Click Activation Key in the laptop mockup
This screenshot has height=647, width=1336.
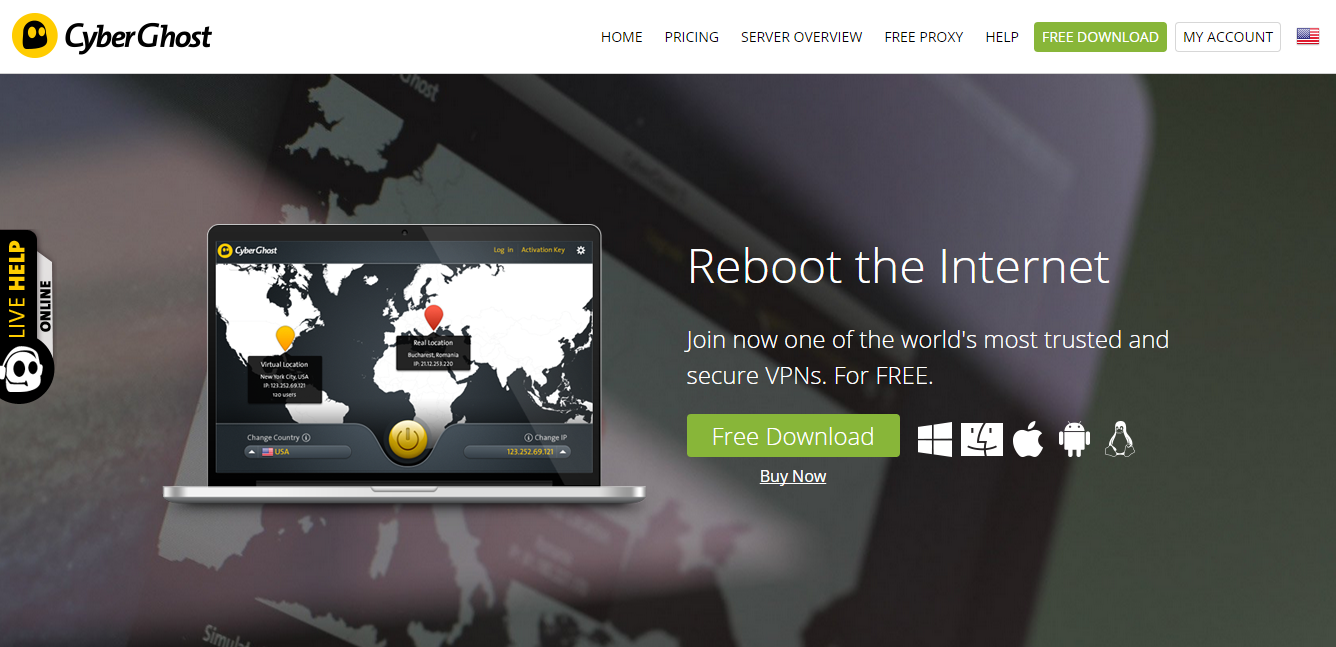543,250
